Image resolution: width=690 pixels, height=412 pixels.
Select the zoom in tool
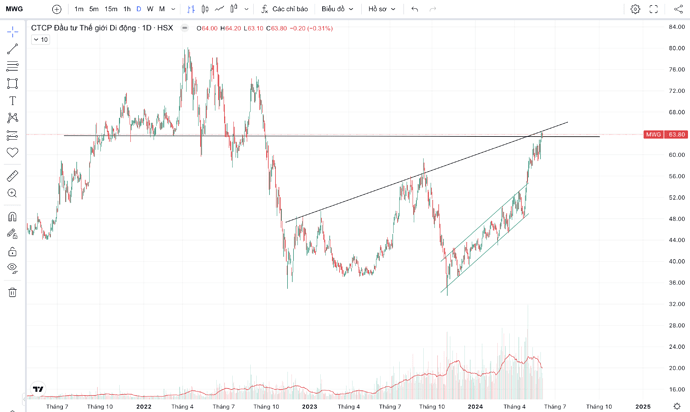click(12, 193)
